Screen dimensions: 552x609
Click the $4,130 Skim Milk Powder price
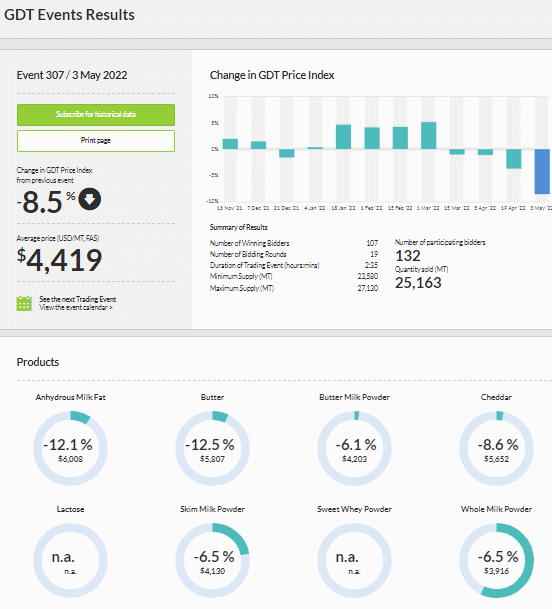pos(212,571)
